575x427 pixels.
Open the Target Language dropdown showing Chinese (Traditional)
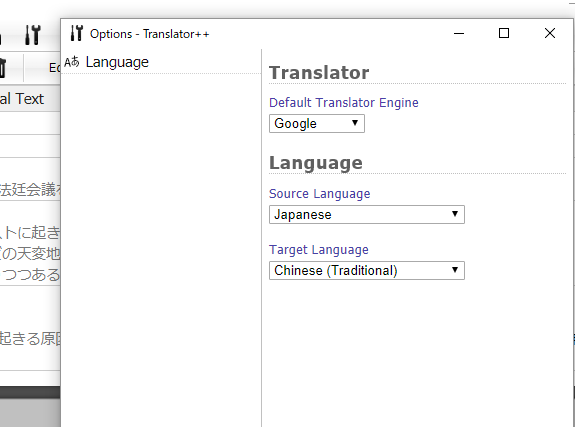pyautogui.click(x=367, y=270)
